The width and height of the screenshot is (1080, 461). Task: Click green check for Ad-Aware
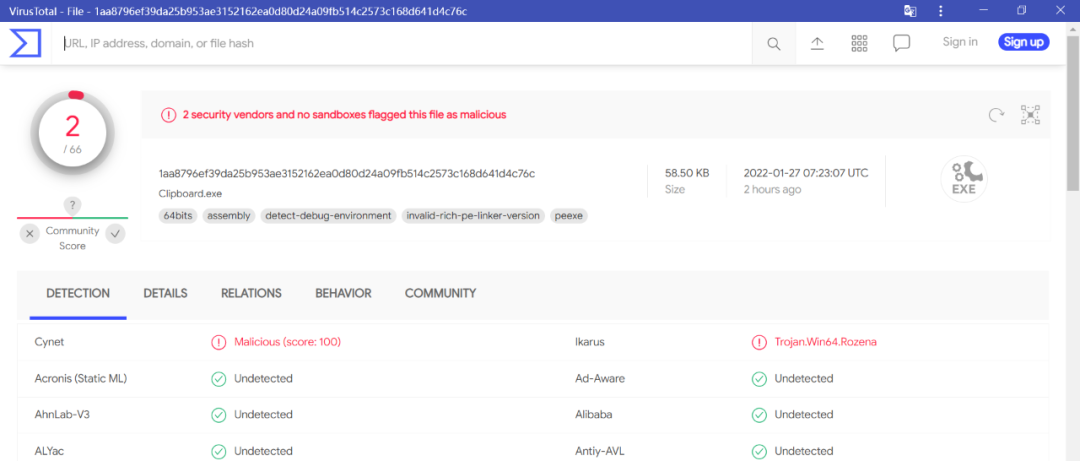pos(759,378)
